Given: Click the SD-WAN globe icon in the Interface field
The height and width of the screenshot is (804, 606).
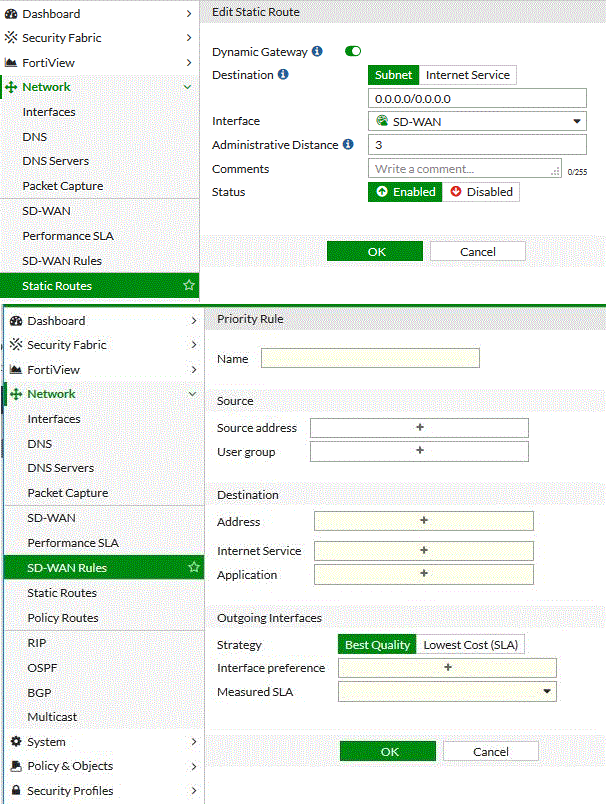Looking at the screenshot, I should 382,121.
